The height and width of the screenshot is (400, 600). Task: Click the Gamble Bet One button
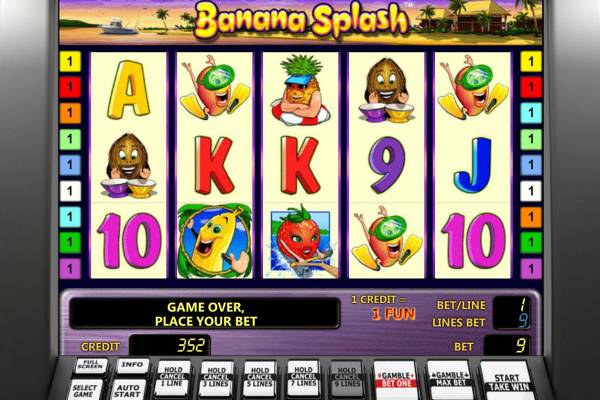coord(396,380)
